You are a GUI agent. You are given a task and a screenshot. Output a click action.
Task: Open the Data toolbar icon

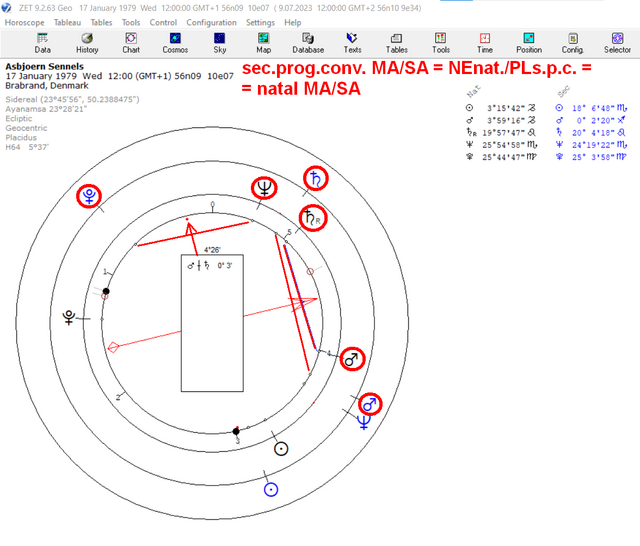coord(42,43)
